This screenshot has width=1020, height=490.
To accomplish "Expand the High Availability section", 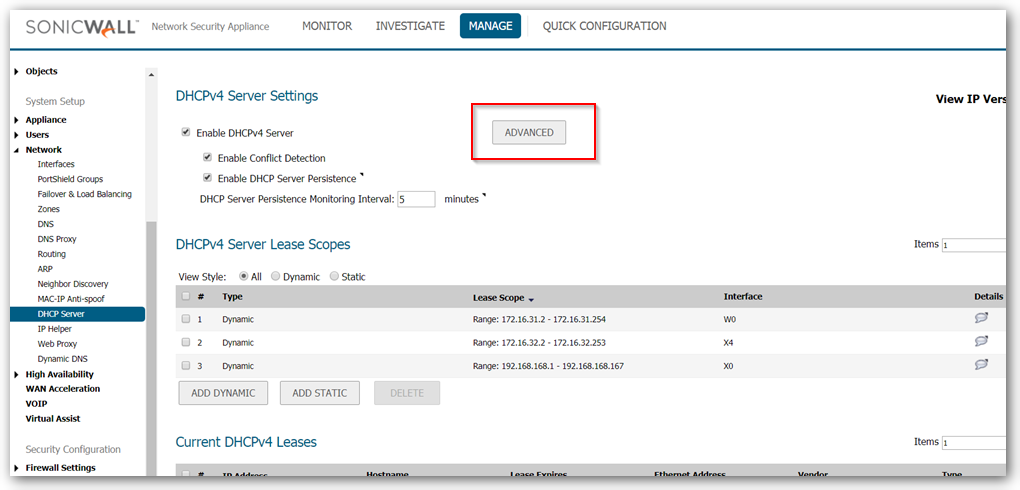I will (x=17, y=375).
